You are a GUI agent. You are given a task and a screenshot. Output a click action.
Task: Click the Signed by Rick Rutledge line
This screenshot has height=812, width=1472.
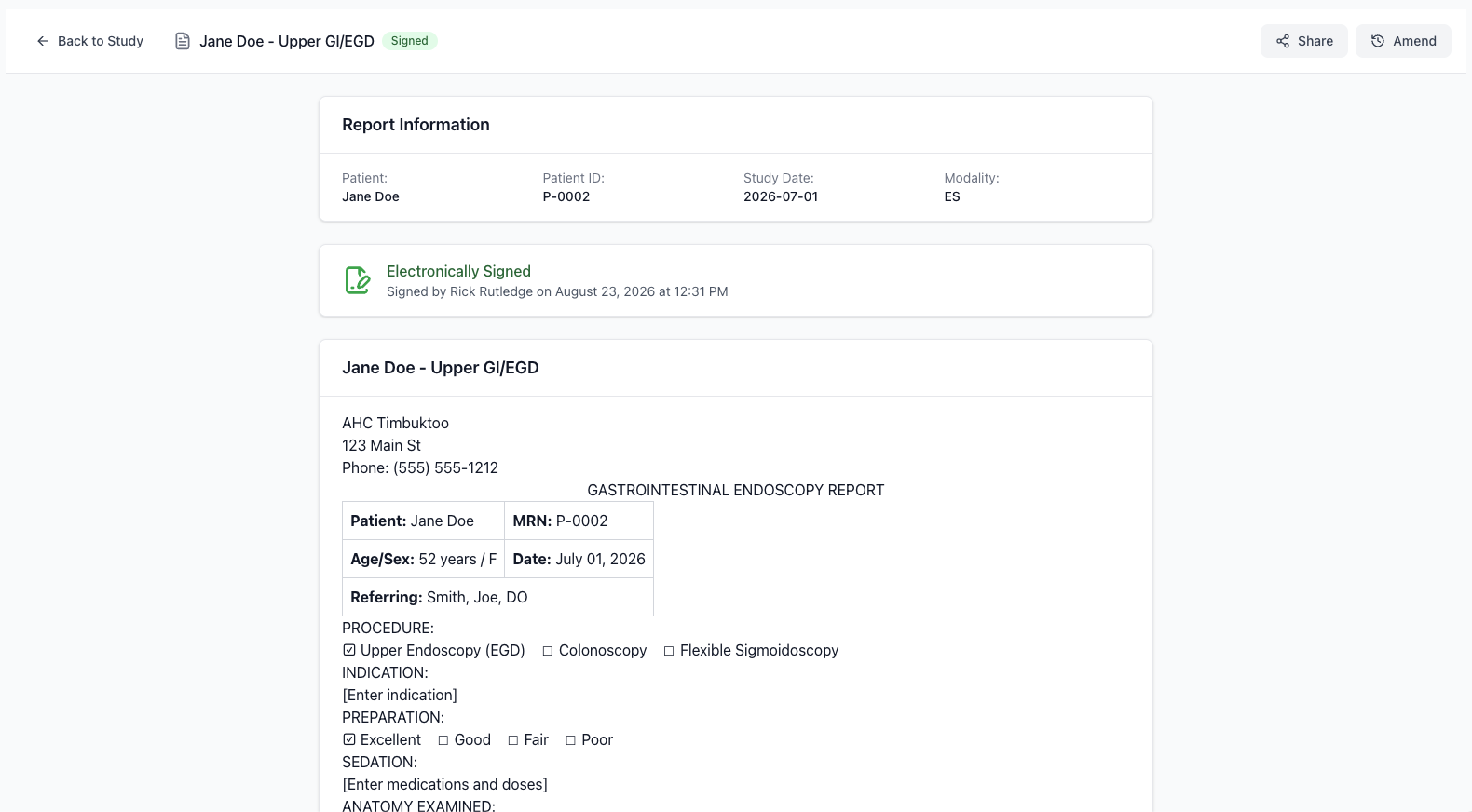pyautogui.click(x=557, y=291)
